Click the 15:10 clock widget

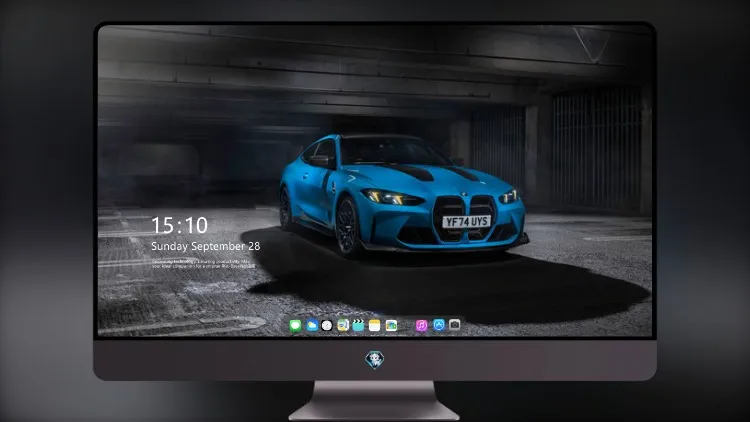click(179, 225)
